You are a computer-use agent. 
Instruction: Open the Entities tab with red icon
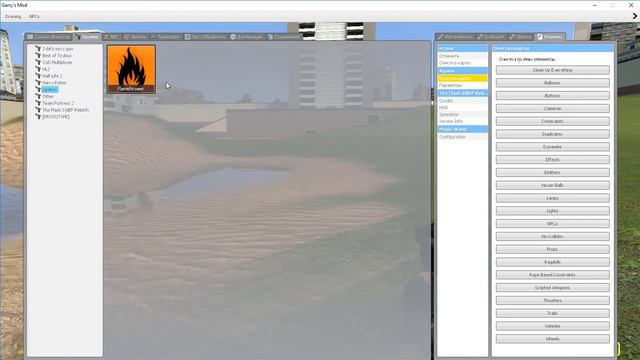(135, 37)
